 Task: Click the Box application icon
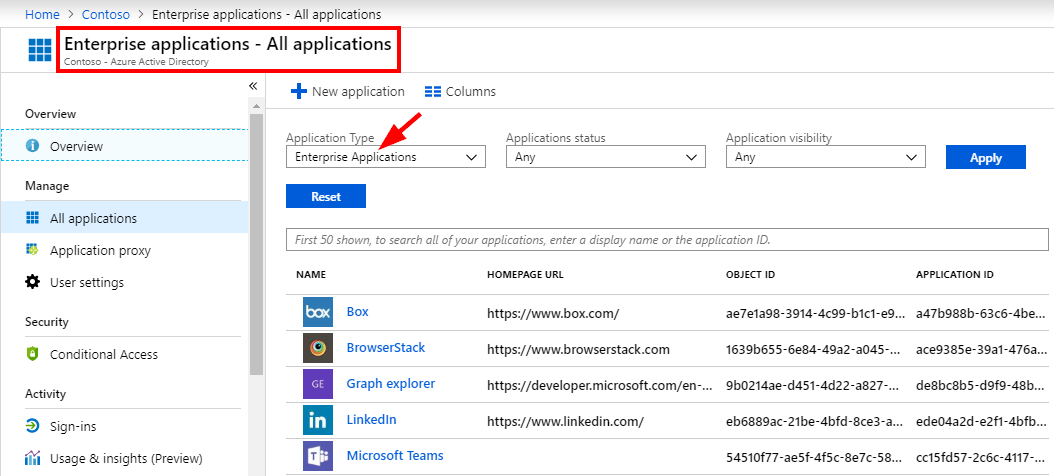[x=317, y=312]
